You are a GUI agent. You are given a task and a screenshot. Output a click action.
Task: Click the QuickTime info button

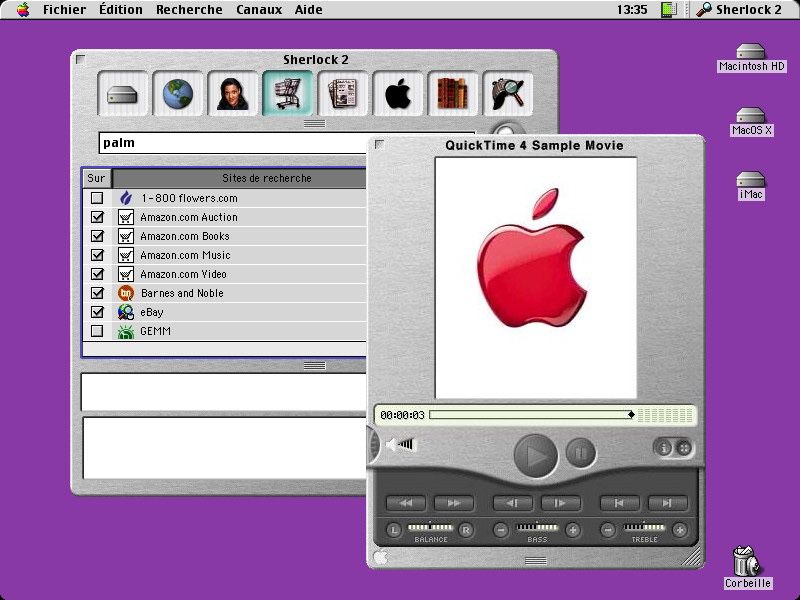click(663, 448)
